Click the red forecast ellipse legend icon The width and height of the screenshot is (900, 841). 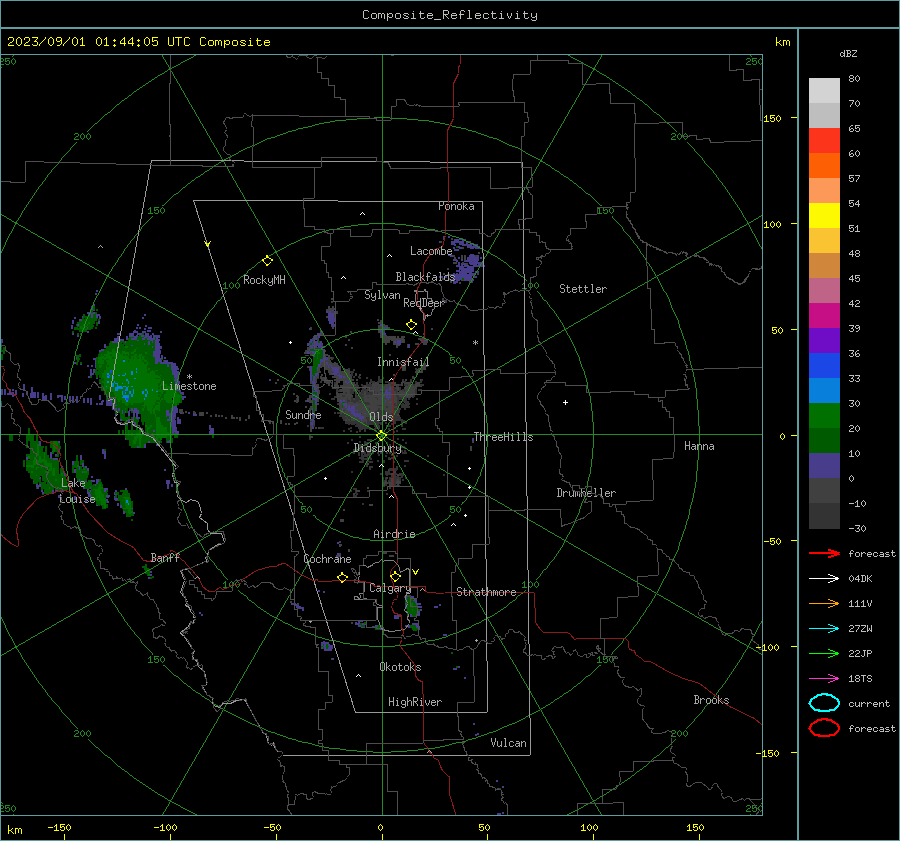tap(824, 728)
